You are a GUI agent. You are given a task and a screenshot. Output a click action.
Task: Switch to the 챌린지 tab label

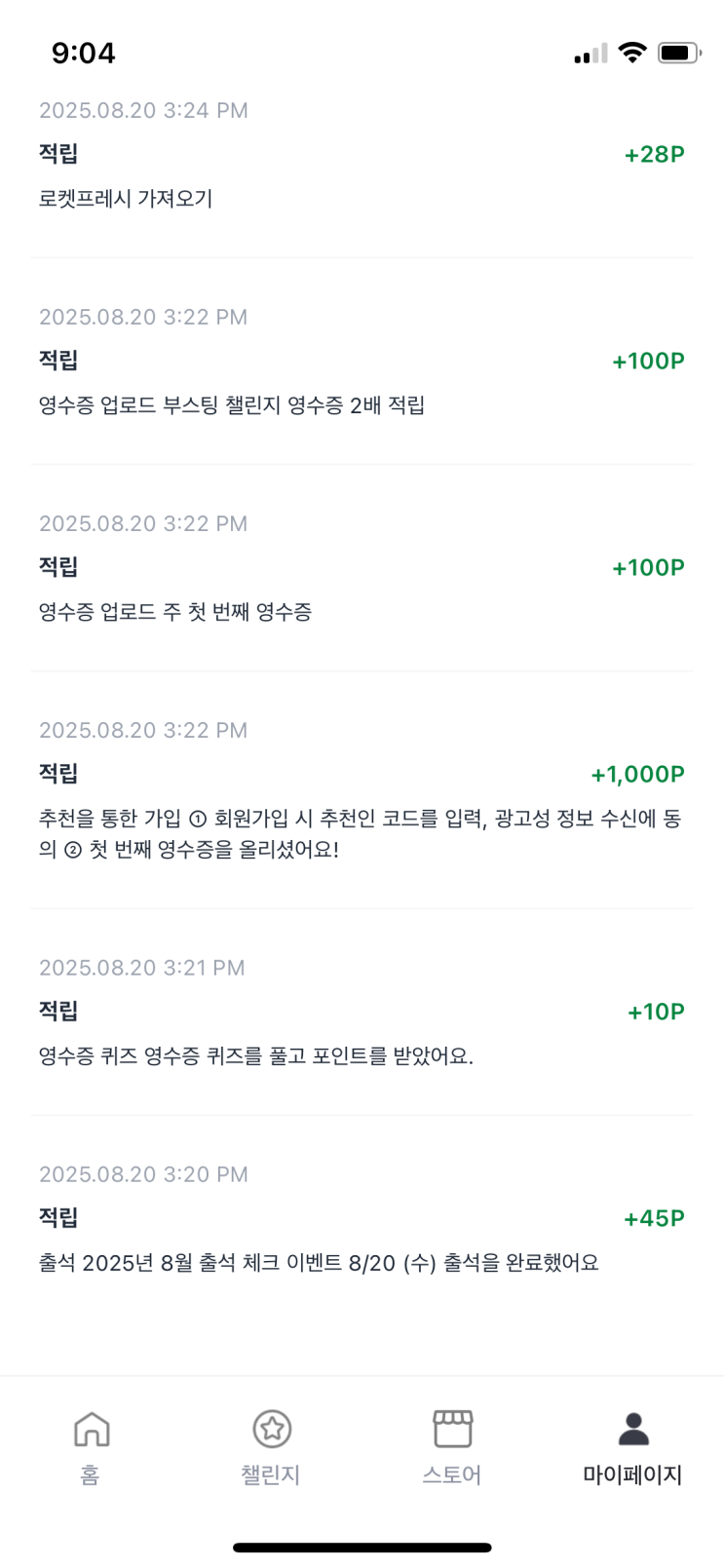(271, 1475)
